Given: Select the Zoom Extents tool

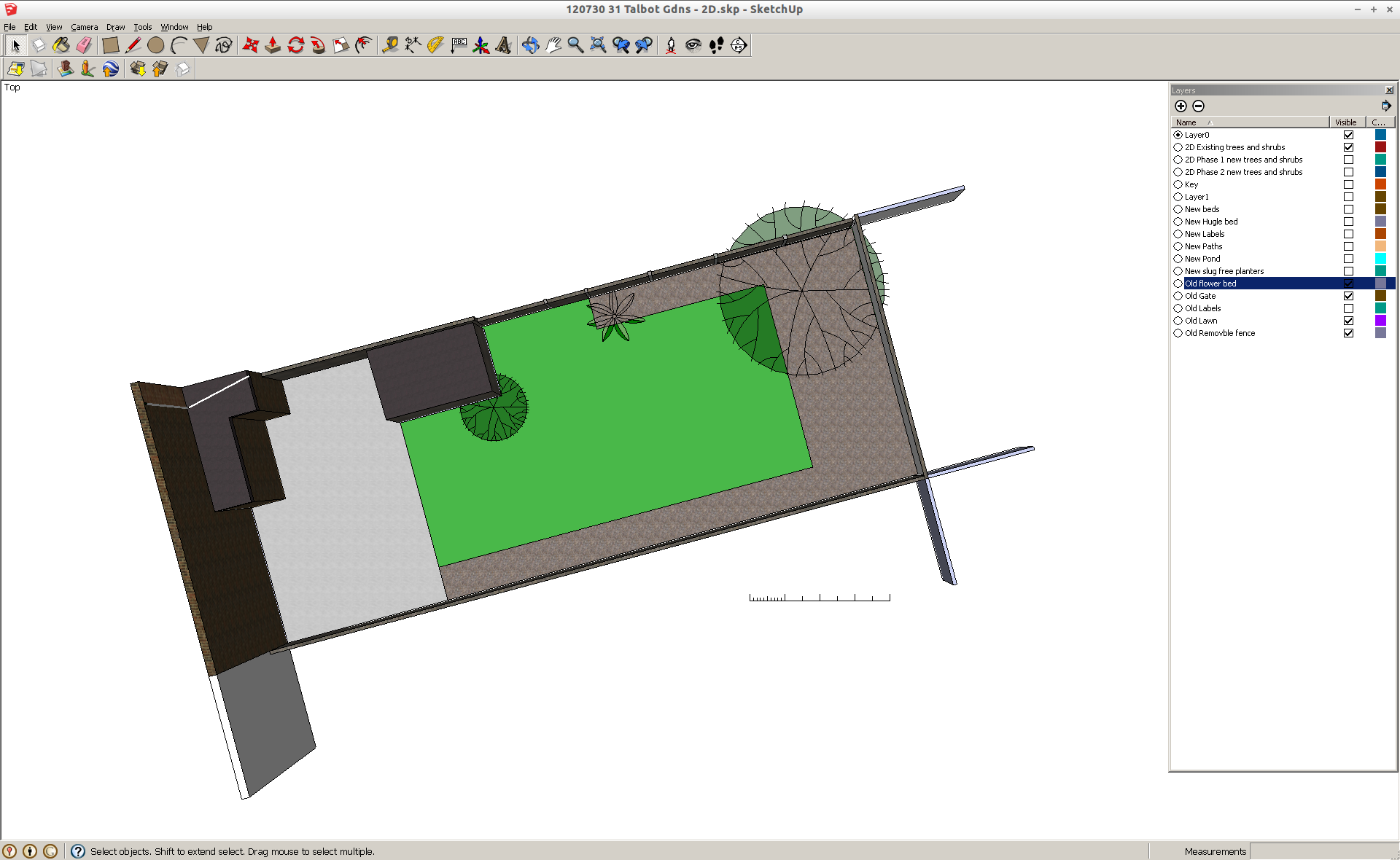Looking at the screenshot, I should [599, 45].
